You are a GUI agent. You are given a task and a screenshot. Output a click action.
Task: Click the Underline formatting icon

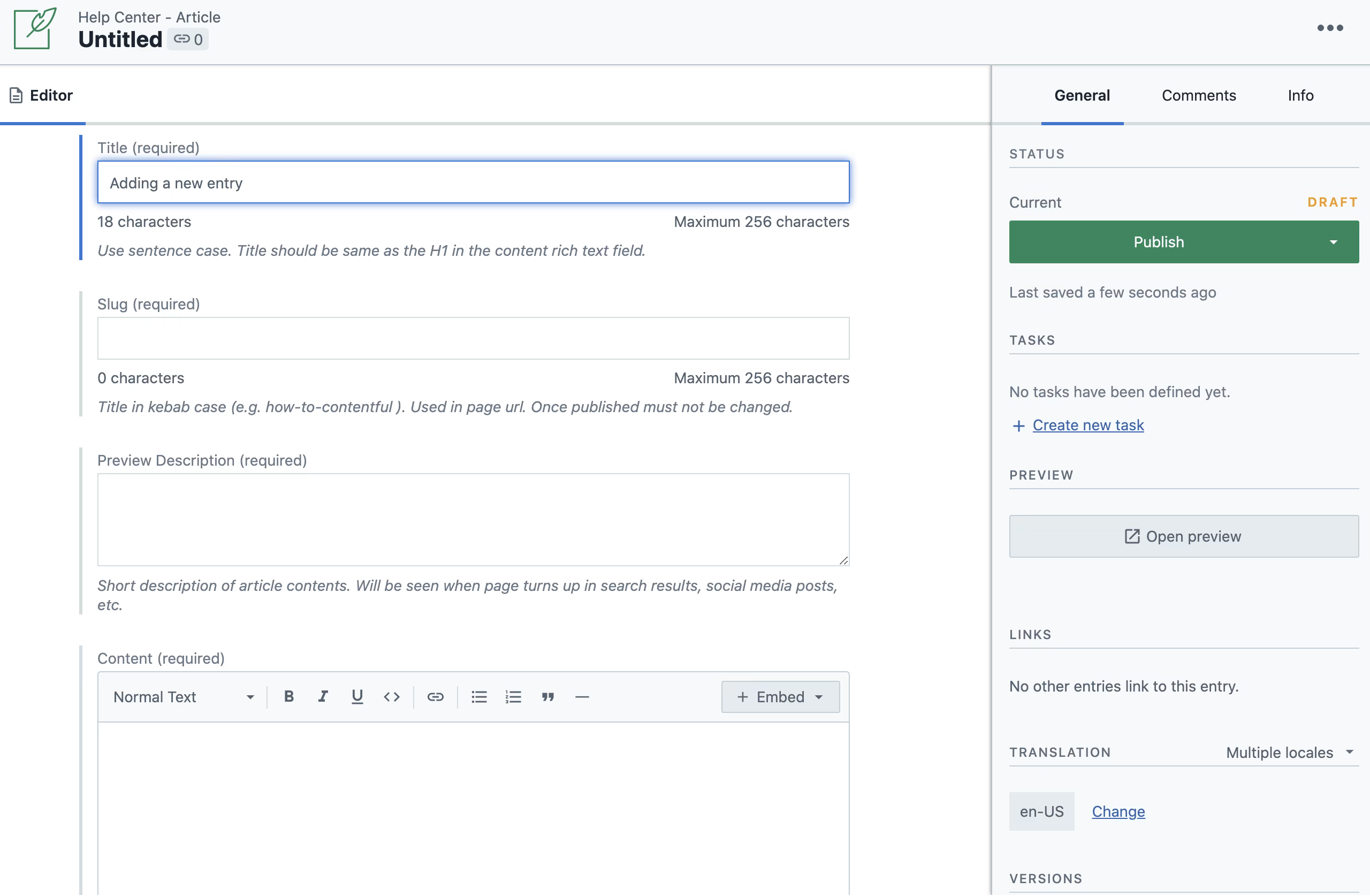point(357,697)
